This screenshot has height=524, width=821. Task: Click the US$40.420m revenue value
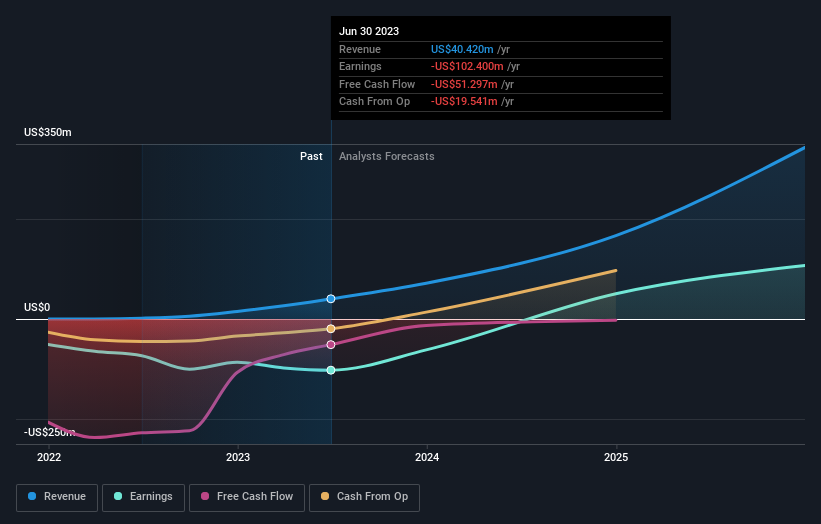pyautogui.click(x=462, y=49)
